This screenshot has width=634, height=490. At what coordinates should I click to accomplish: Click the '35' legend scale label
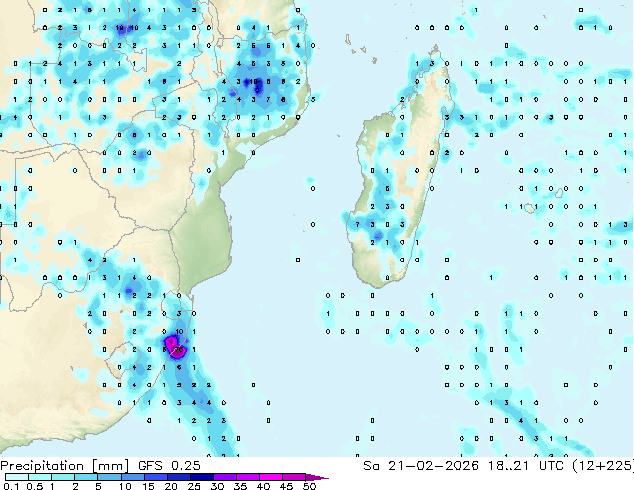click(240, 486)
